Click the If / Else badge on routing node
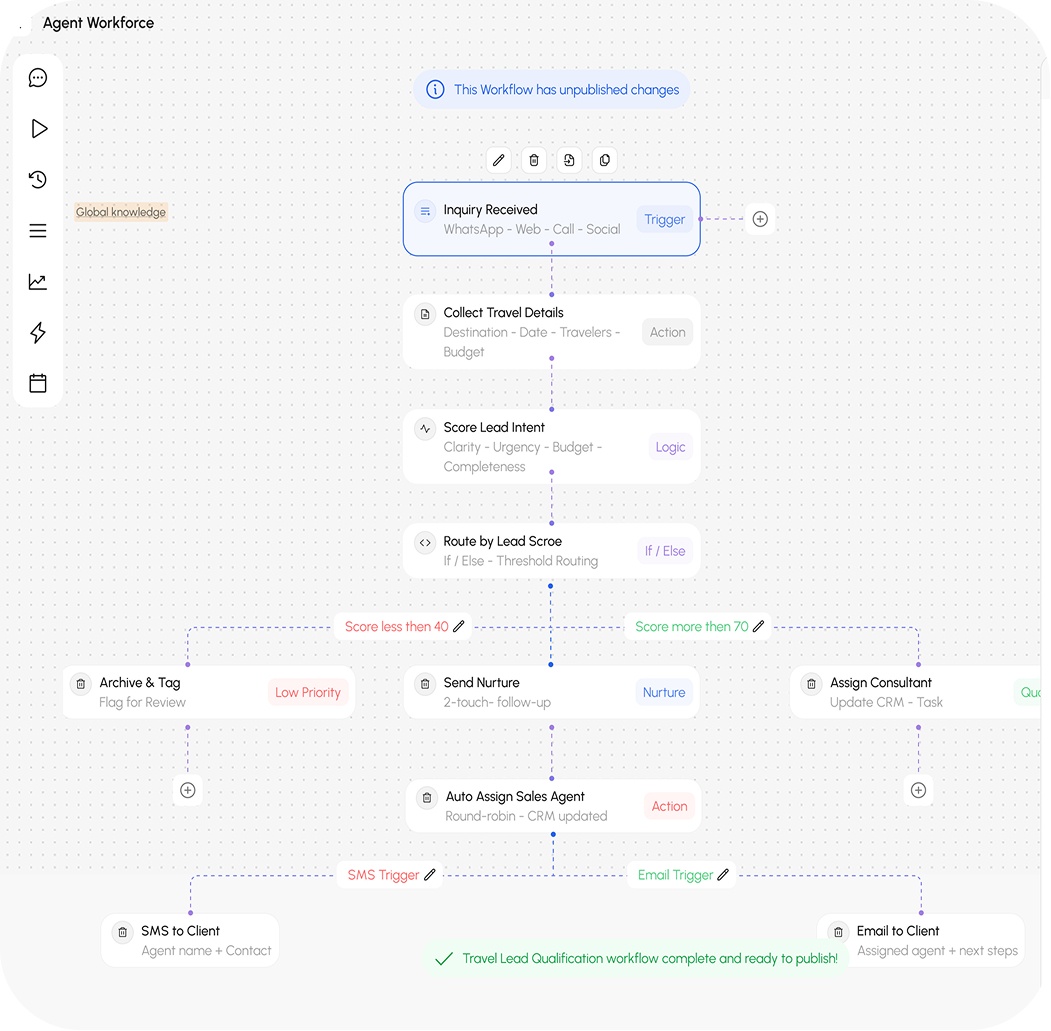Image resolution: width=1051 pixels, height=1031 pixels. point(665,551)
